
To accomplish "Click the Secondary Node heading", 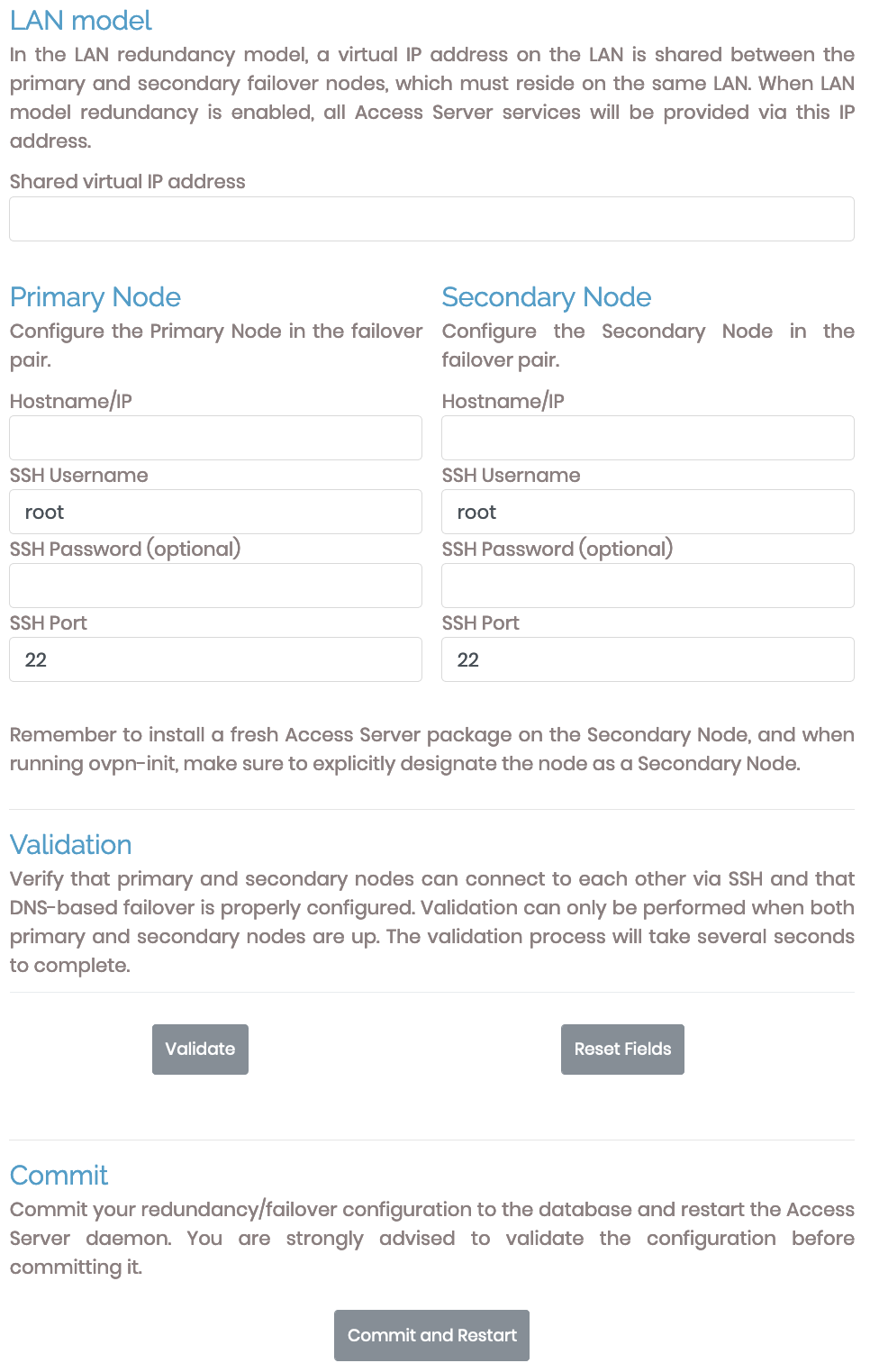I will 546,297.
